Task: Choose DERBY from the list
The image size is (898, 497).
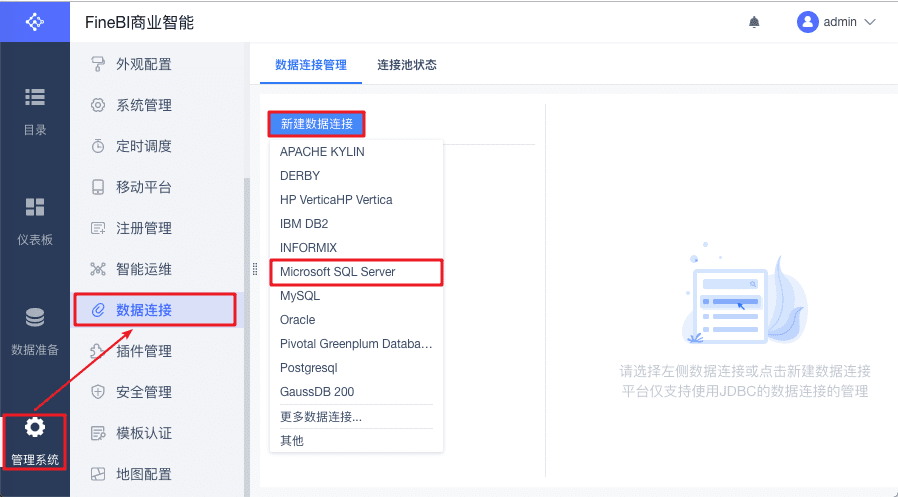Action: (x=356, y=176)
